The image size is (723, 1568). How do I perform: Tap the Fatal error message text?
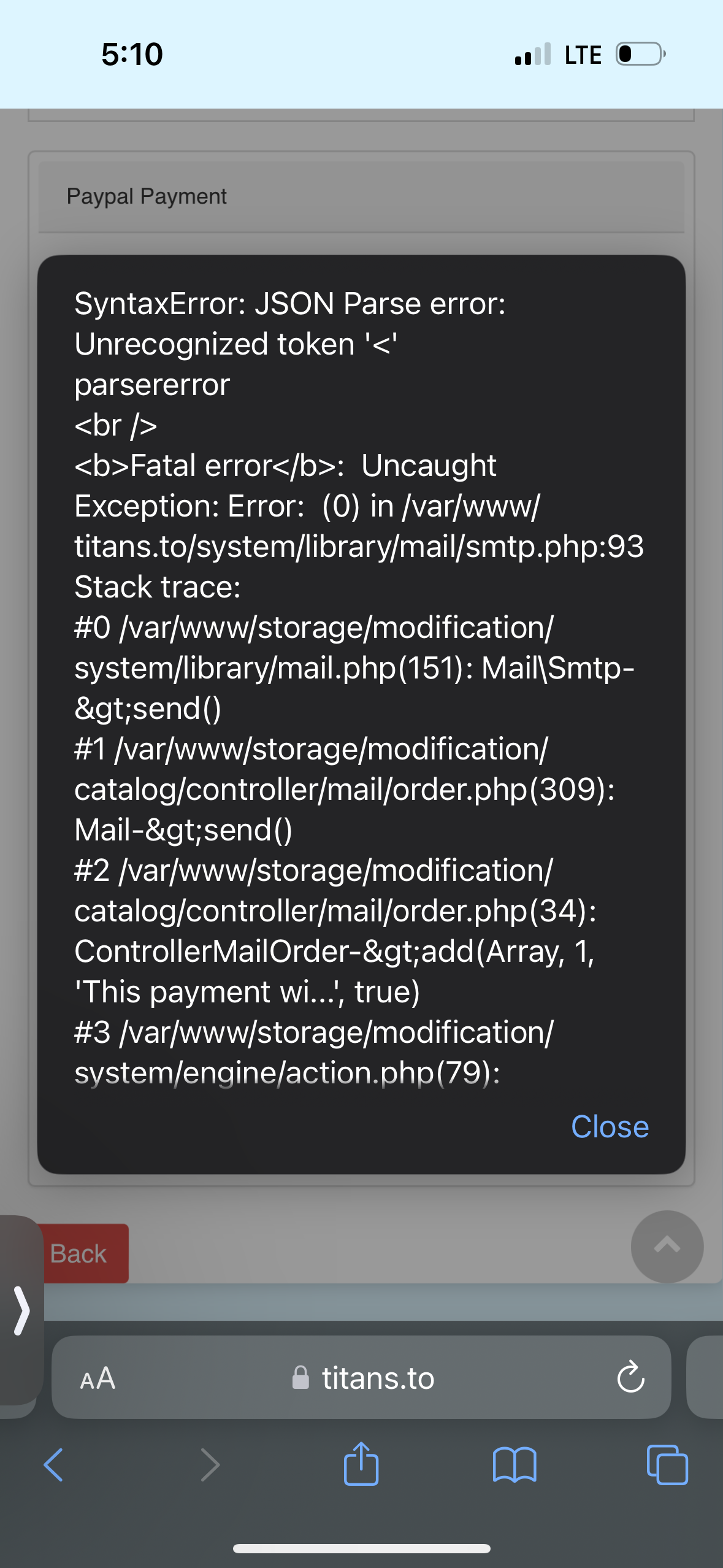click(285, 465)
